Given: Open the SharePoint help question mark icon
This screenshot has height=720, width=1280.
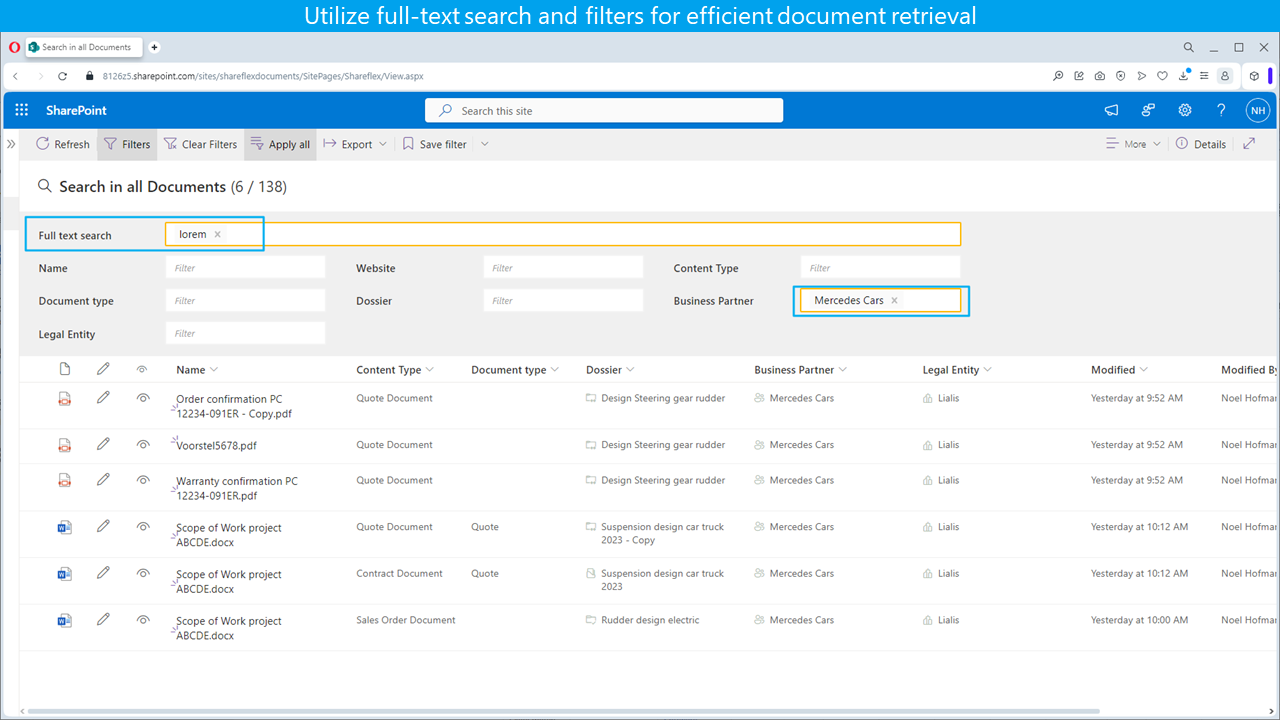Looking at the screenshot, I should tap(1221, 110).
